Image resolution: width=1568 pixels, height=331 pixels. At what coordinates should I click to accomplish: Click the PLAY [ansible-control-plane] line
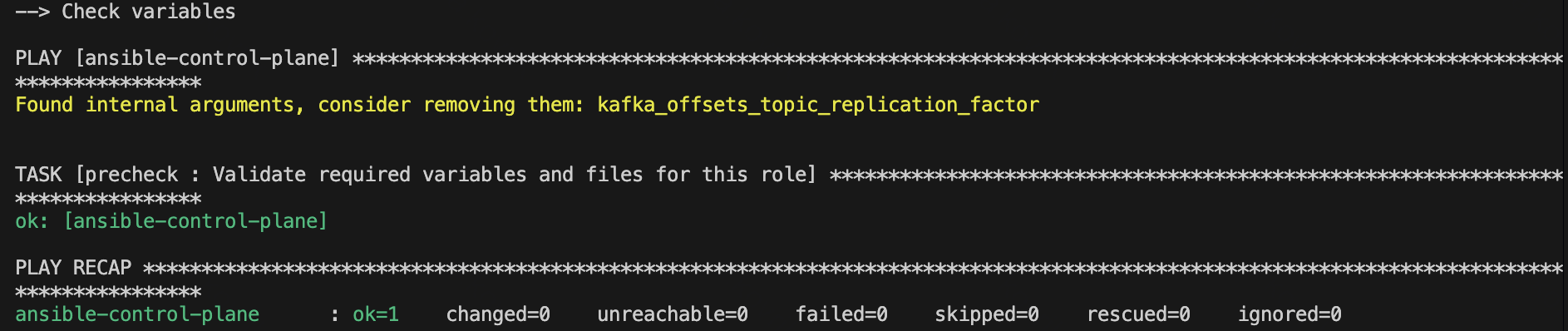point(178,58)
